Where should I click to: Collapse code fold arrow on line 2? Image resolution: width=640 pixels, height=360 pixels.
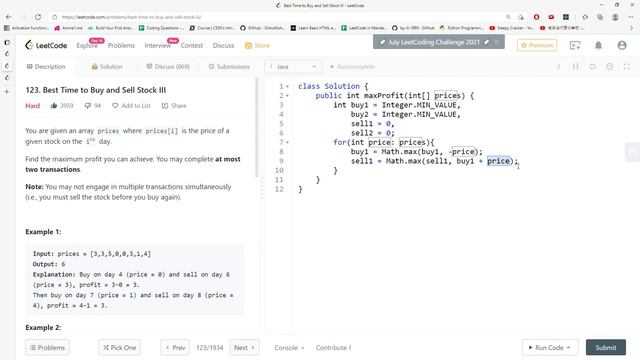point(287,96)
